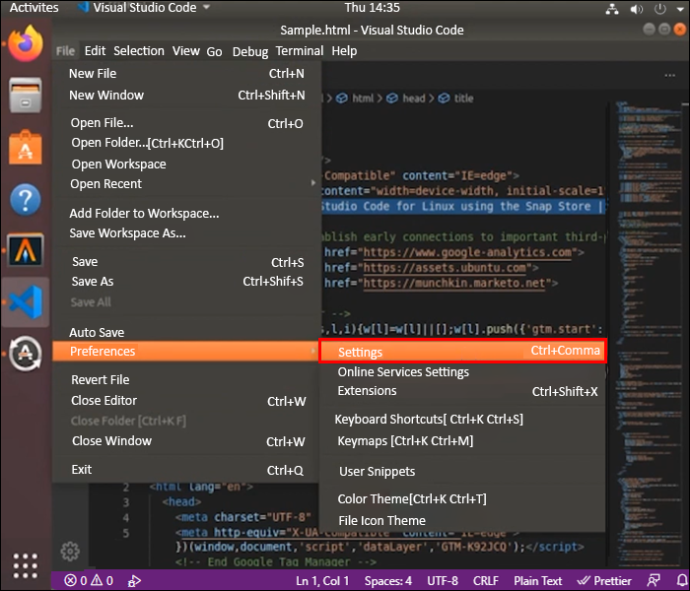Expand the Open Recent submenu arrow
The width and height of the screenshot is (690, 591).
[313, 183]
